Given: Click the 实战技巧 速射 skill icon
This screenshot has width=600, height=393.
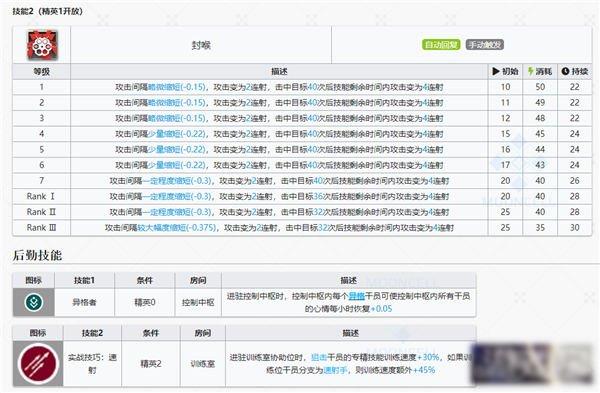Looking at the screenshot, I should coord(38,364).
